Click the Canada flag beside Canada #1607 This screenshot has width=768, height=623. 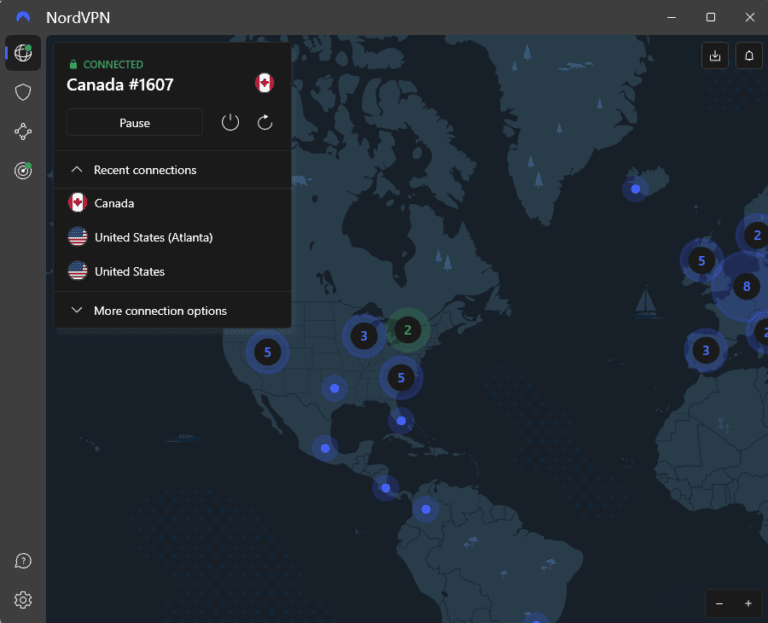coord(264,83)
